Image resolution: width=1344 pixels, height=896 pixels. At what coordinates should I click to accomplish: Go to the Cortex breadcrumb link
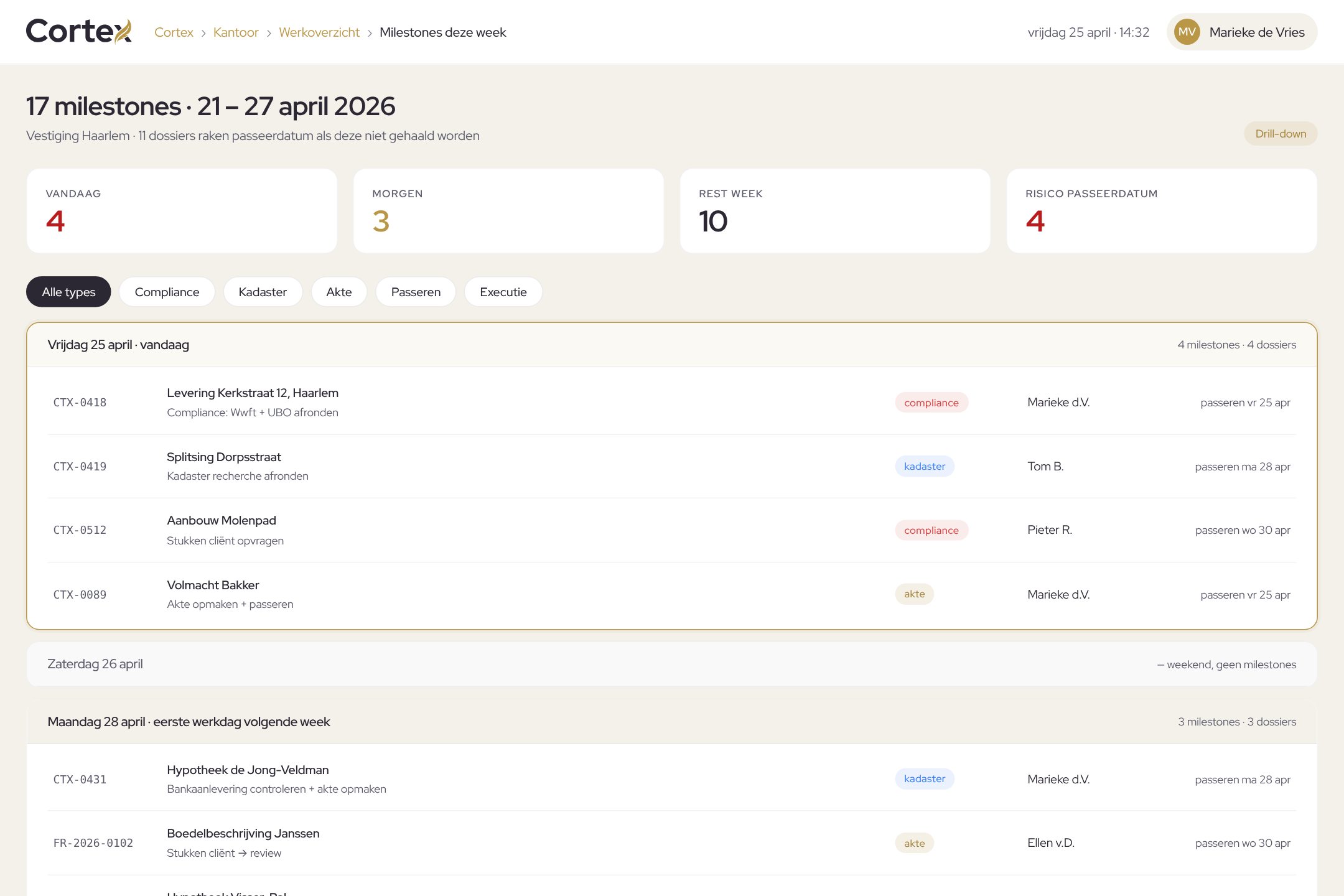[174, 32]
